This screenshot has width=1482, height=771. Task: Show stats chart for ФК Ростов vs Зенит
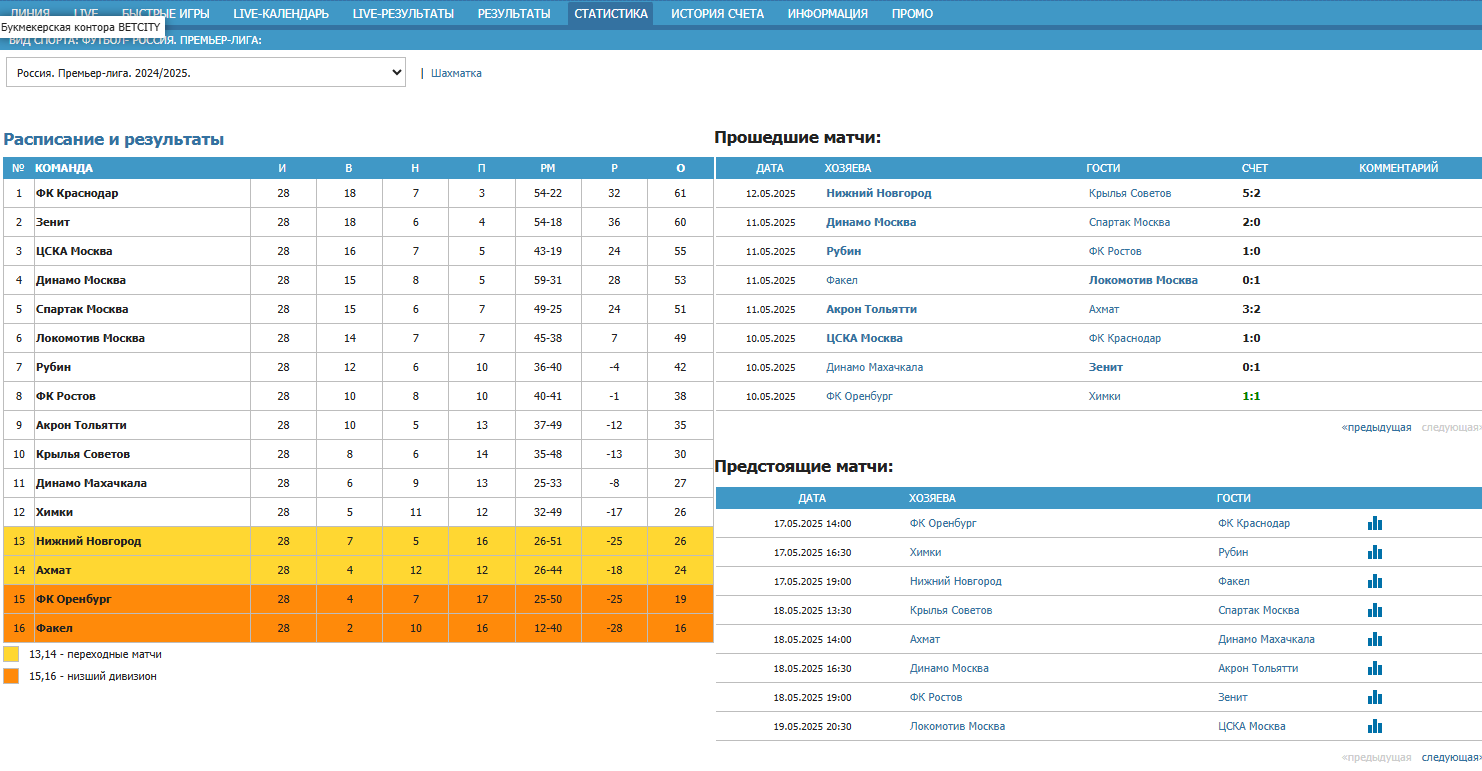point(1375,697)
